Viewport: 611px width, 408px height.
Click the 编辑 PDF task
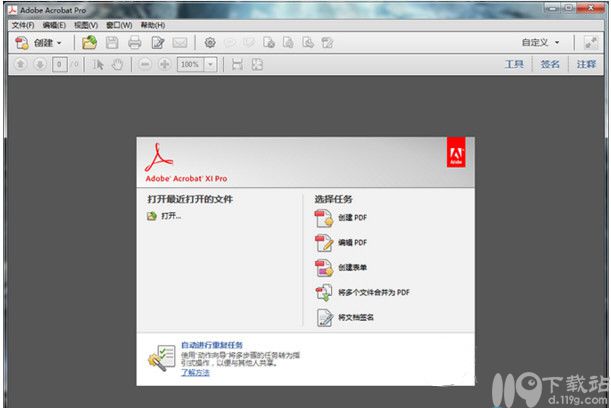tap(341, 243)
